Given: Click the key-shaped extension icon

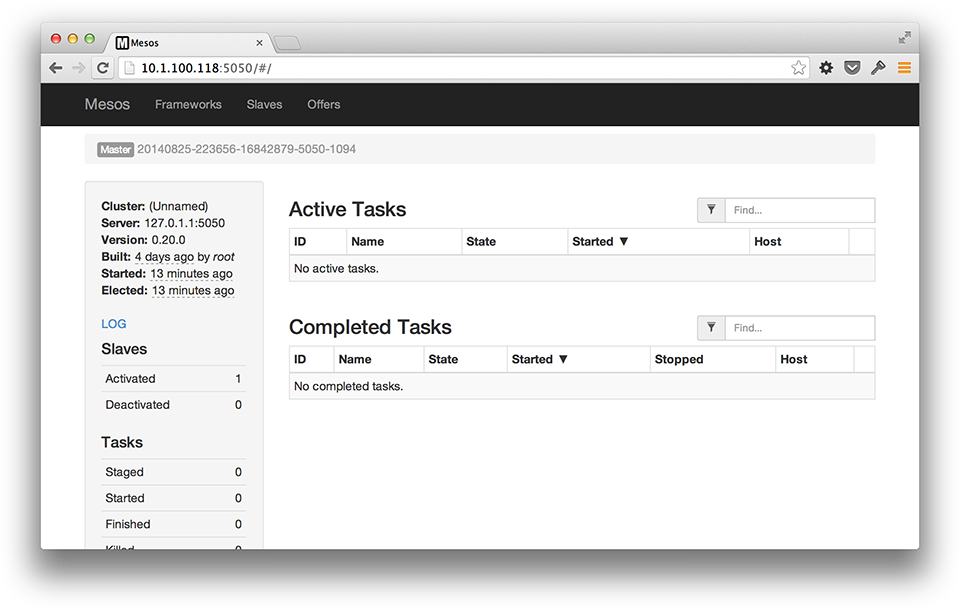Looking at the screenshot, I should [x=879, y=68].
